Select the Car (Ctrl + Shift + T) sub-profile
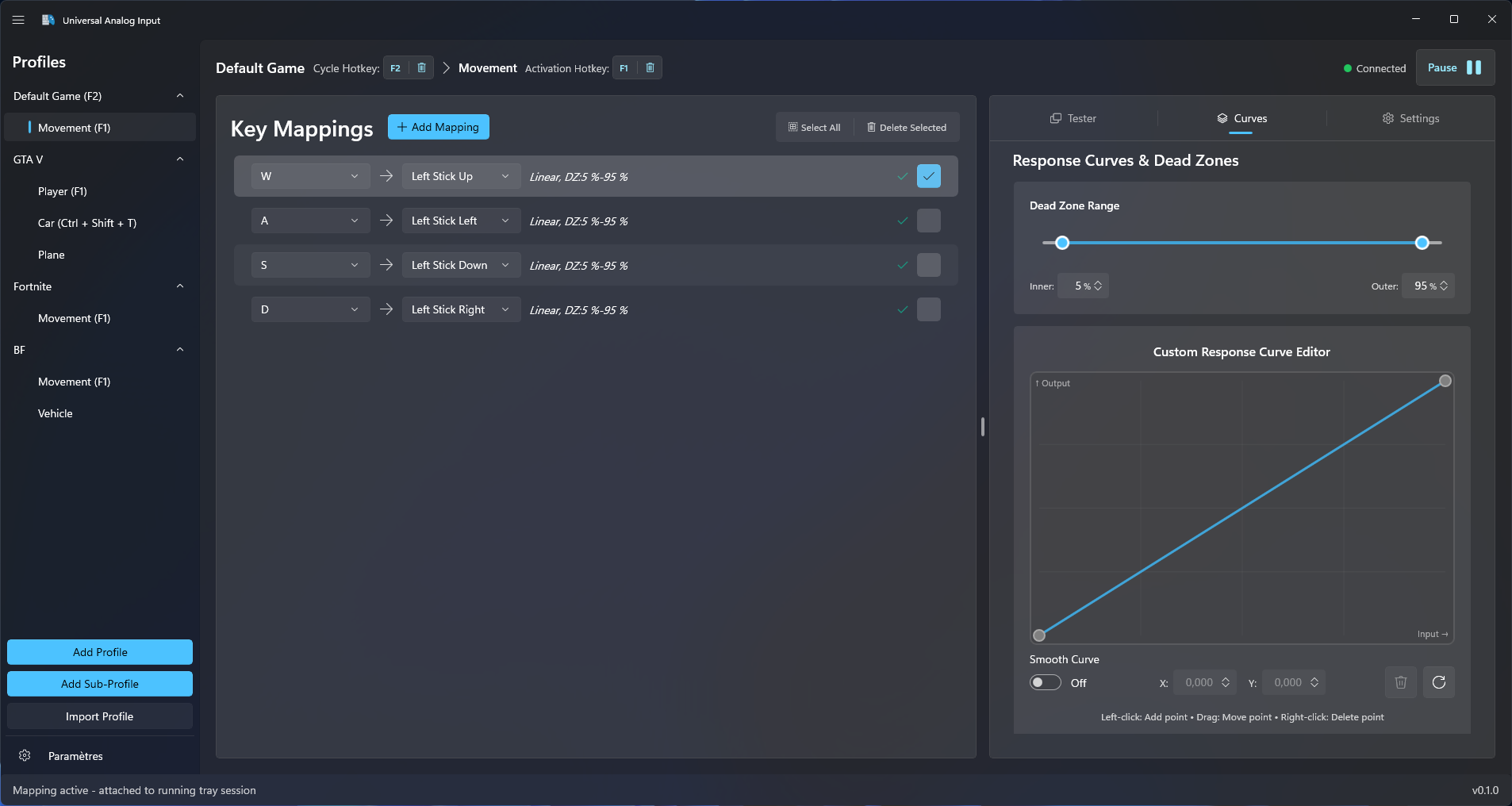Viewport: 1512px width, 806px height. 87,223
